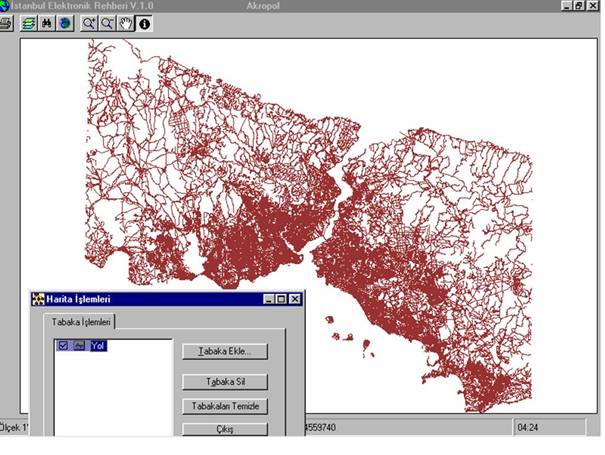Select the Yol layer name in list
The width and height of the screenshot is (605, 455).
click(97, 346)
